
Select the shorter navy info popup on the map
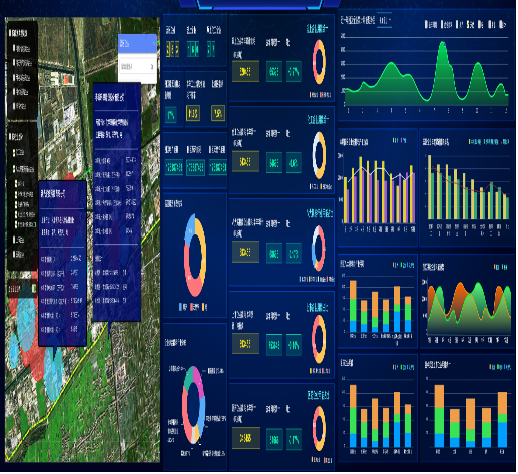pyautogui.click(x=63, y=264)
